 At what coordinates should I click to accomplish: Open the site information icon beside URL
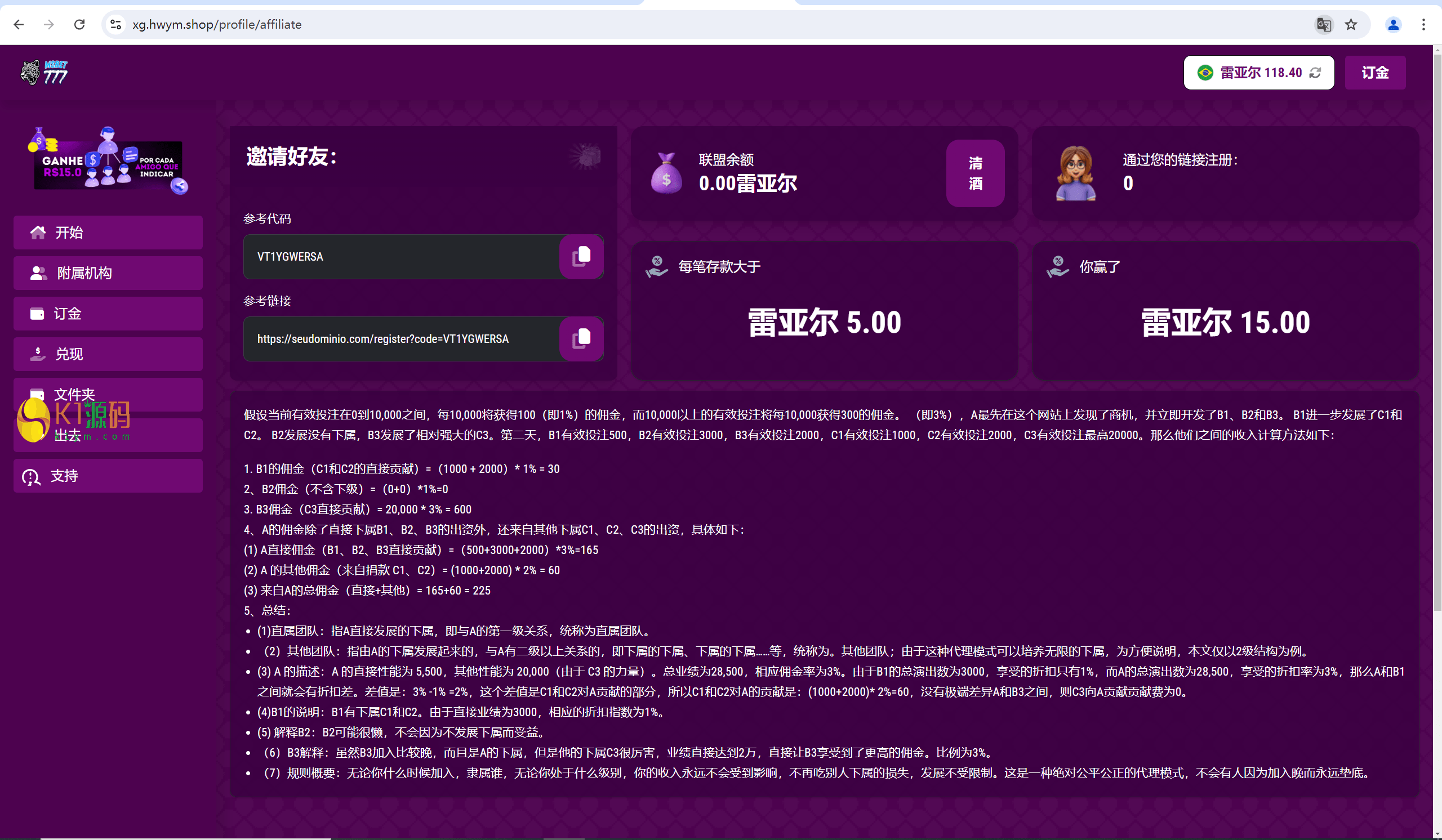[115, 25]
